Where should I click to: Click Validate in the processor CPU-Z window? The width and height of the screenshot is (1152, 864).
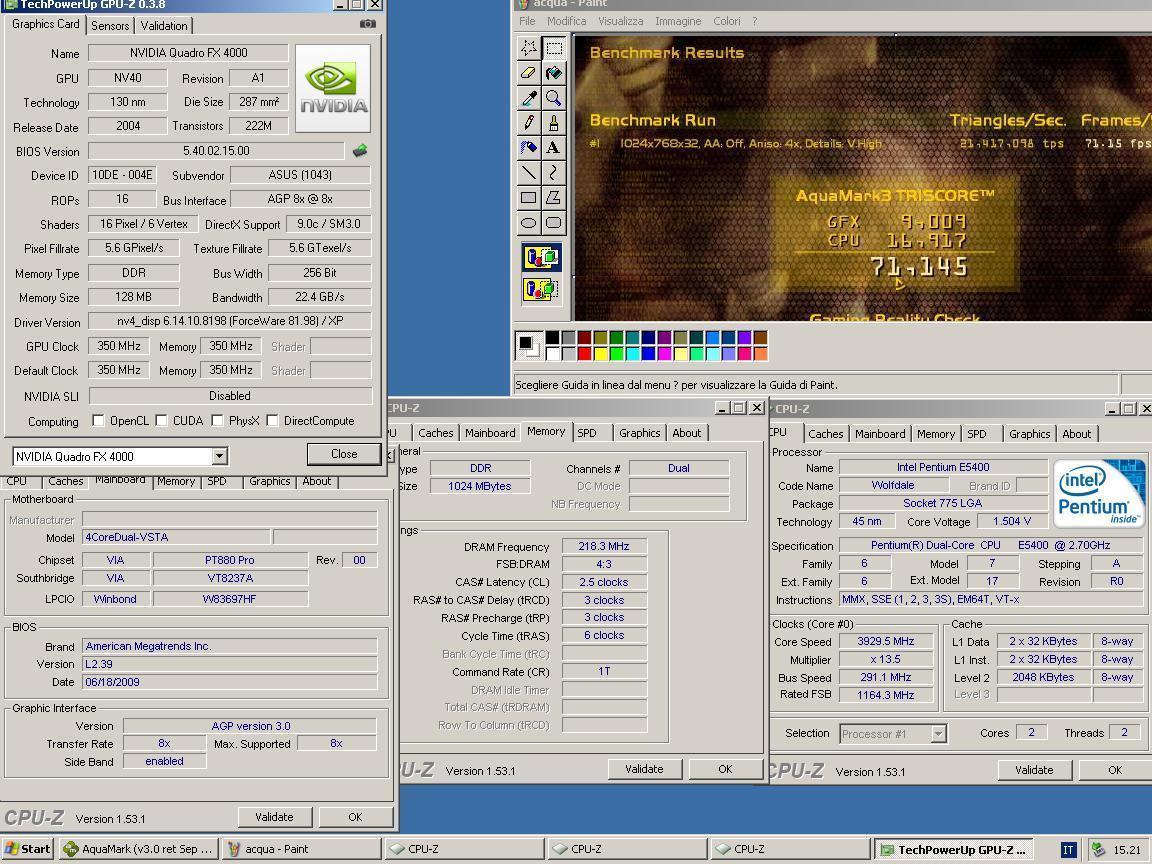(1034, 770)
